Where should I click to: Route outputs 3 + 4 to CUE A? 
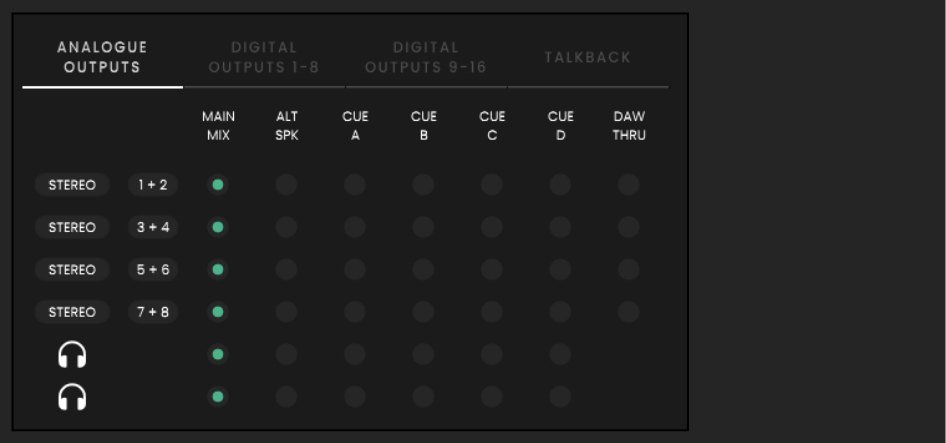tap(355, 227)
